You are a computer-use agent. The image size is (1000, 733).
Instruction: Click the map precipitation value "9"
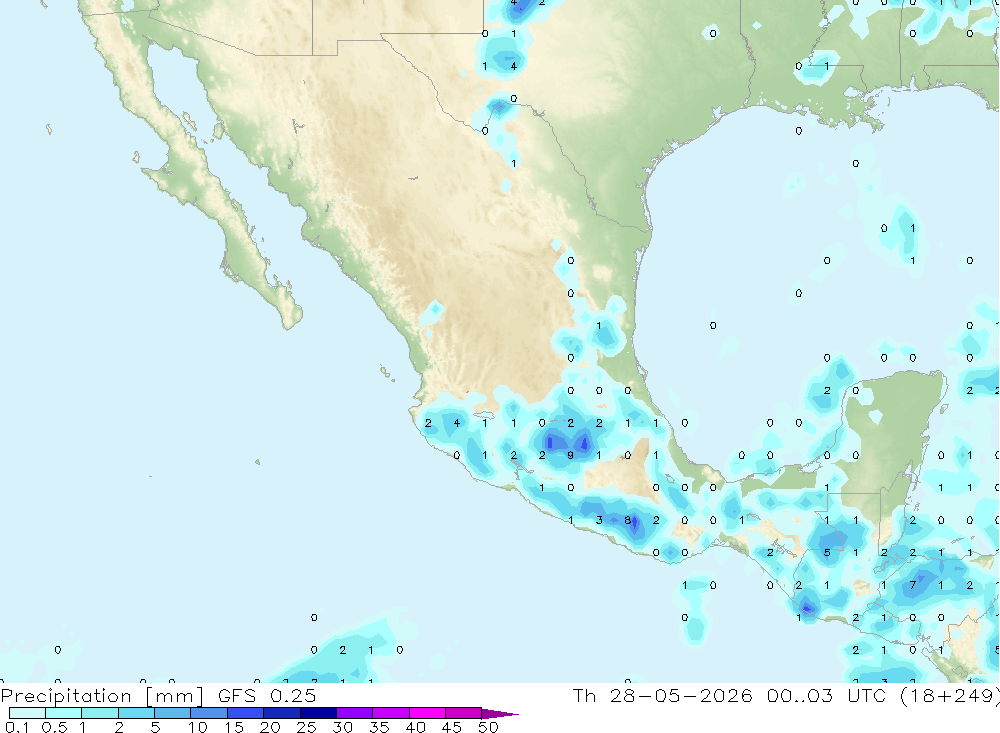point(570,455)
